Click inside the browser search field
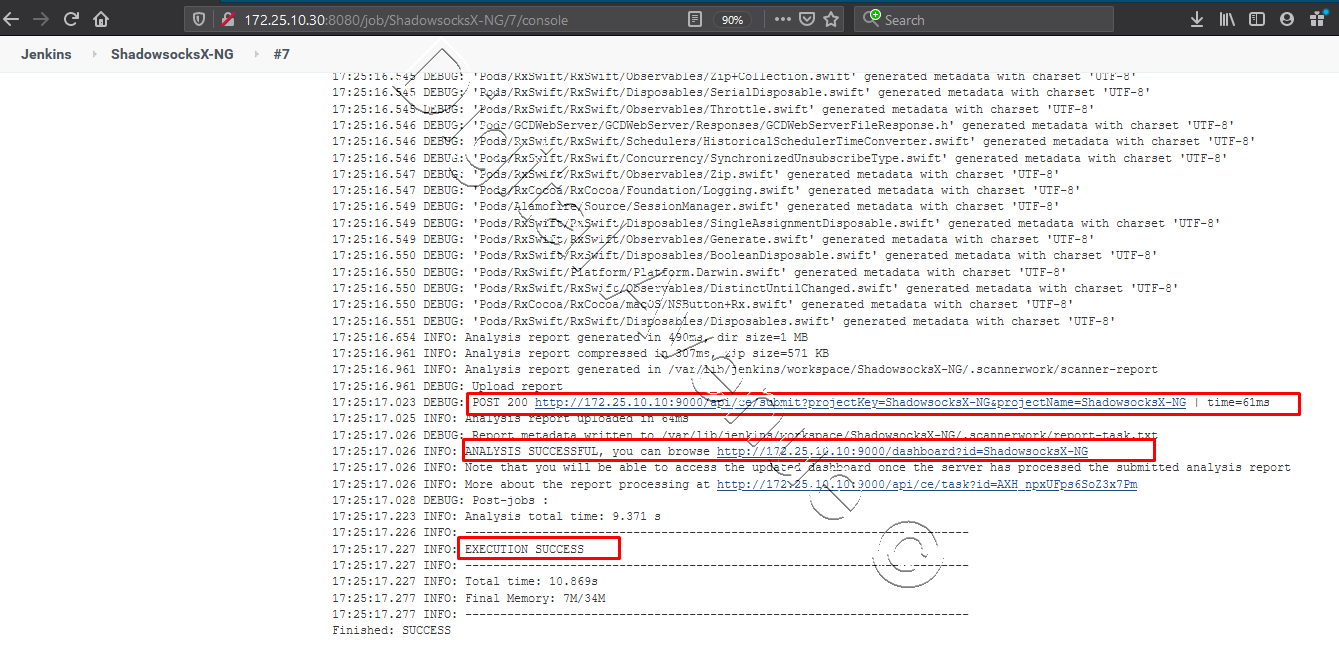This screenshot has height=649, width=1339. coord(990,18)
